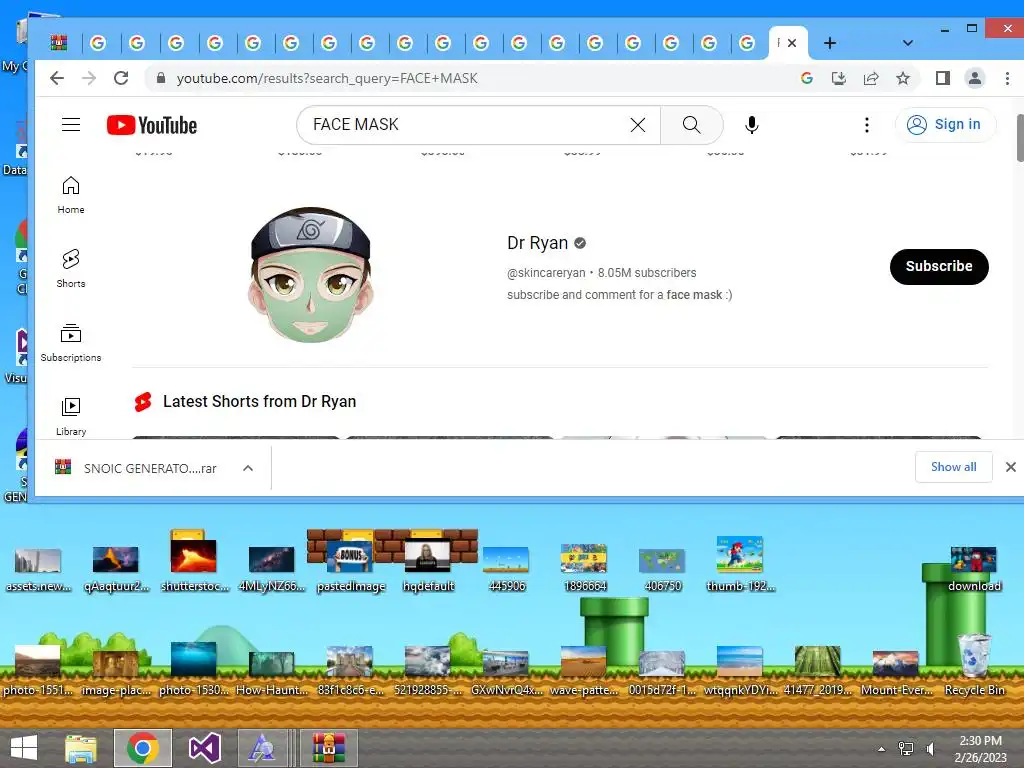Image resolution: width=1024 pixels, height=768 pixels.
Task: Close the downloads bar
Action: tap(1010, 467)
